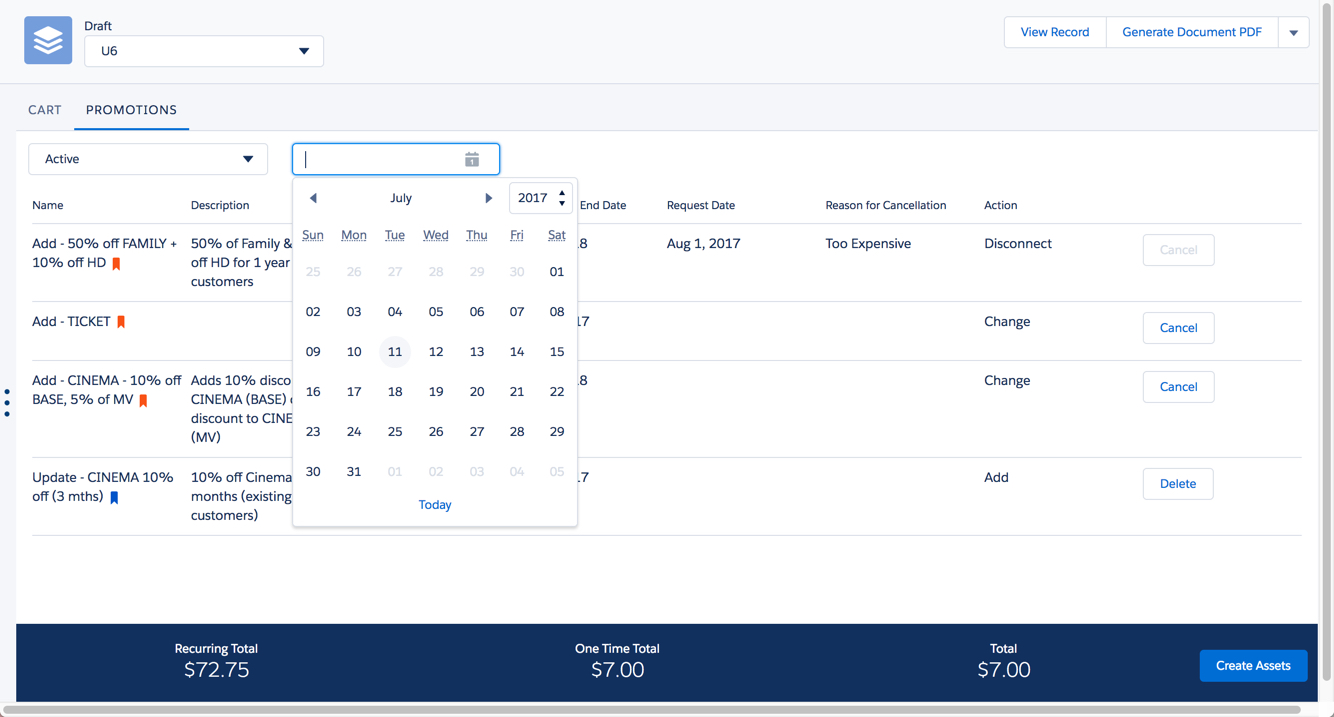The width and height of the screenshot is (1334, 717).
Task: Click the date input field
Action: click(396, 159)
